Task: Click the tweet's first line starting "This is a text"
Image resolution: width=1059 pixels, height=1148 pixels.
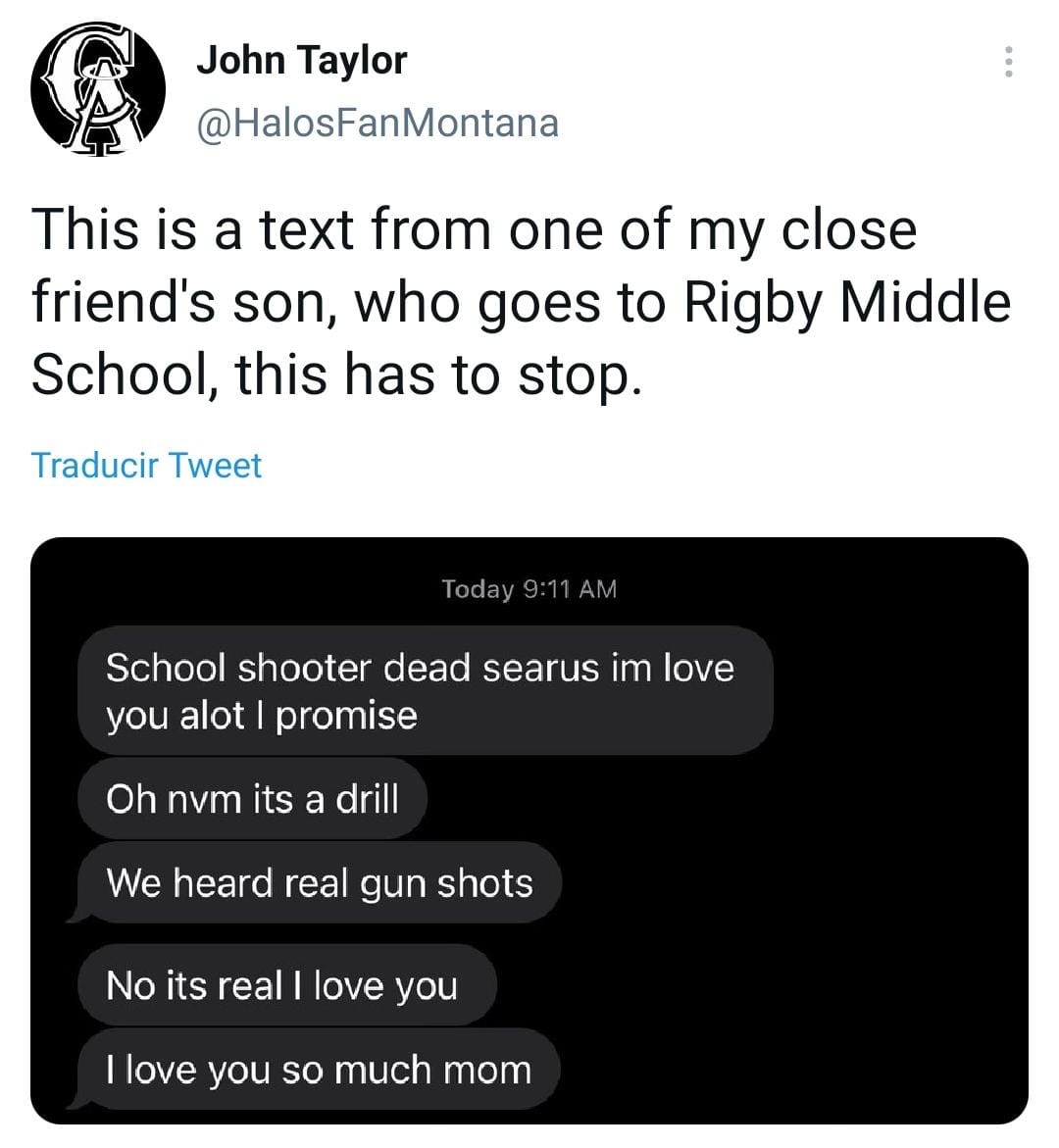Action: (x=474, y=231)
